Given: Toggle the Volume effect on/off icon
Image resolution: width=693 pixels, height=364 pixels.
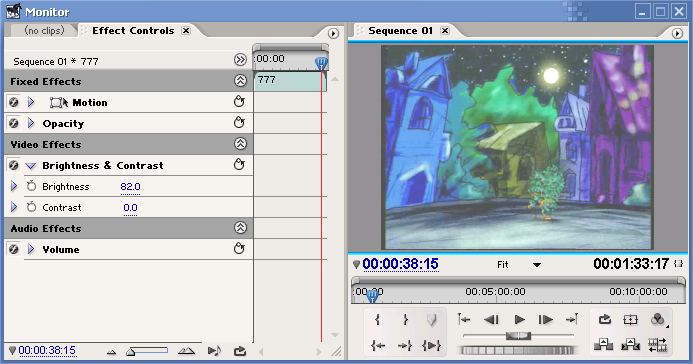Looking at the screenshot, I should [14, 249].
